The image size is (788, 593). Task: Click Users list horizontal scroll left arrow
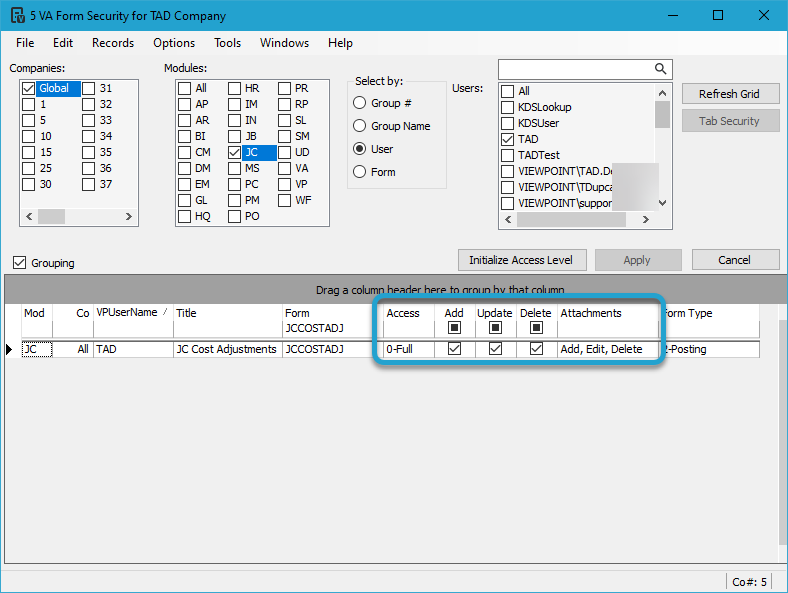508,220
